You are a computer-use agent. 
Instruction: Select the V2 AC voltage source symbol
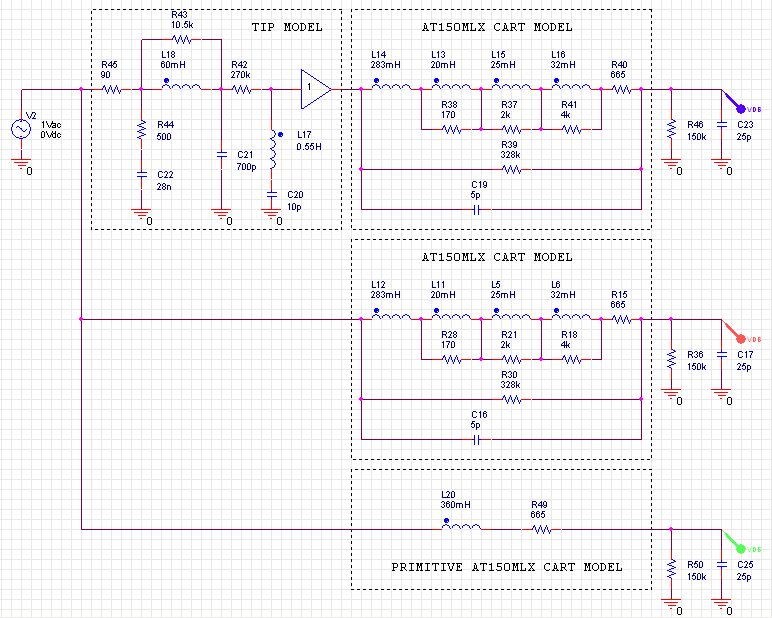pos(21,129)
